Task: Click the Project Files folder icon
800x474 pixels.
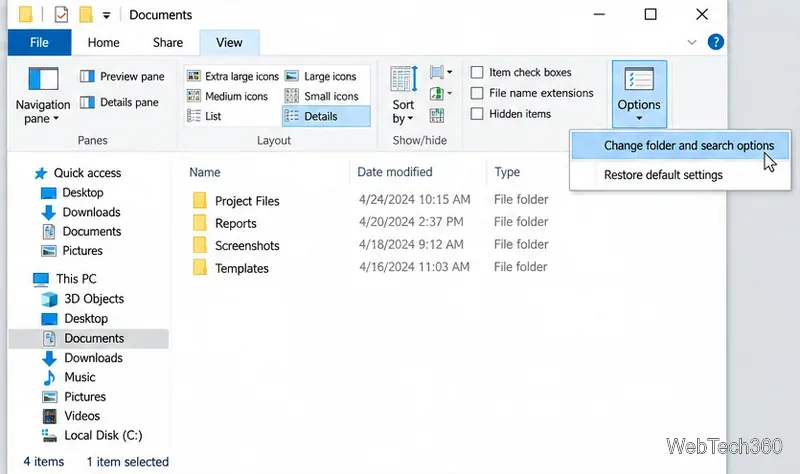Action: tap(200, 201)
